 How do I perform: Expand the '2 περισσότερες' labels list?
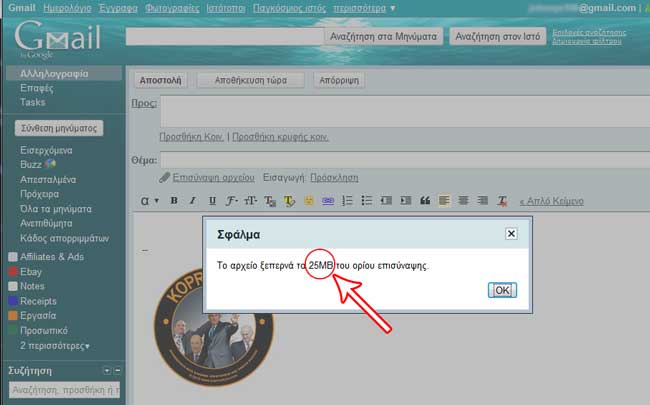point(55,346)
